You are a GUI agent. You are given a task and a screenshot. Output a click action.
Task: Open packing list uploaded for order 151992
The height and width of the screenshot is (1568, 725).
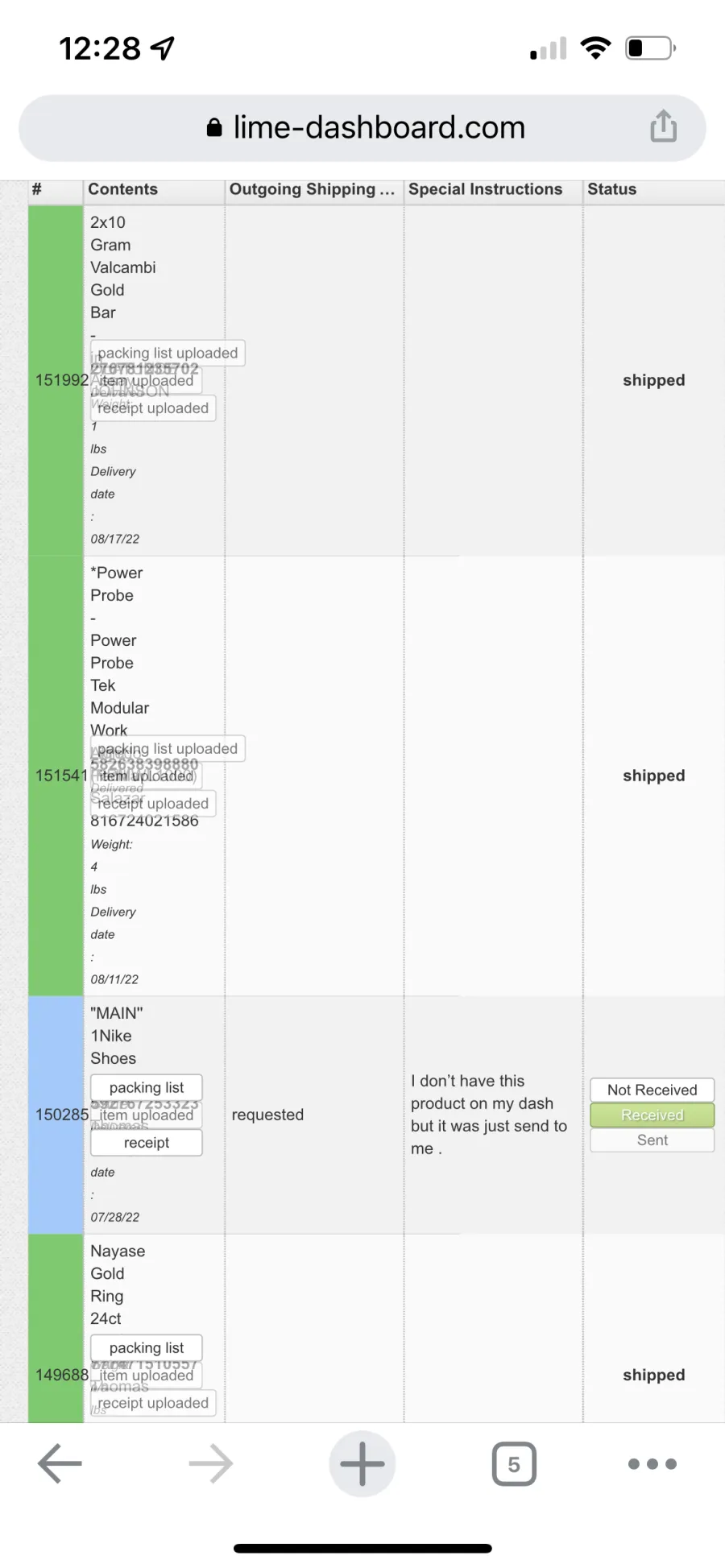point(168,353)
